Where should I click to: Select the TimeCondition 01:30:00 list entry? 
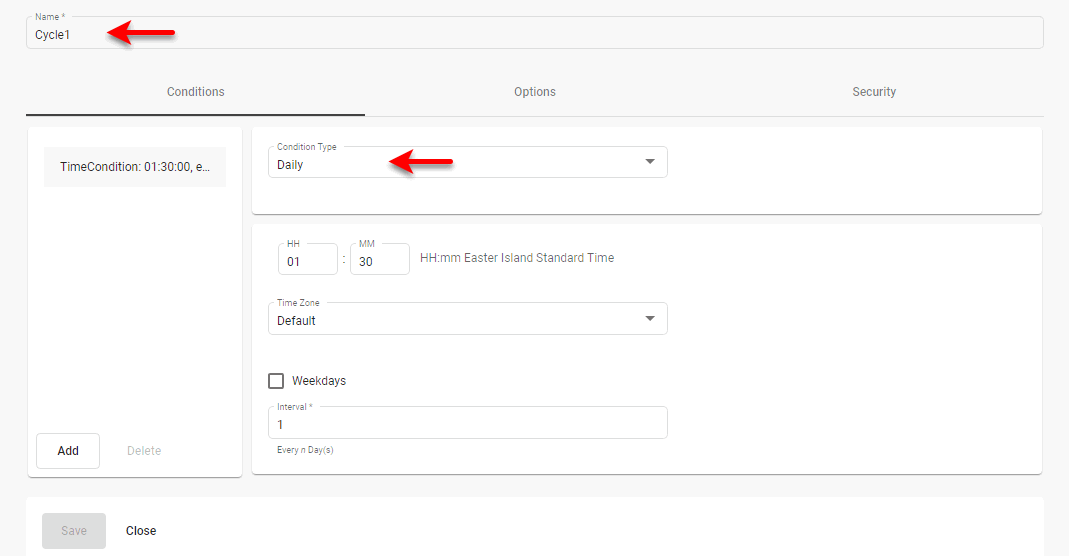pyautogui.click(x=135, y=167)
